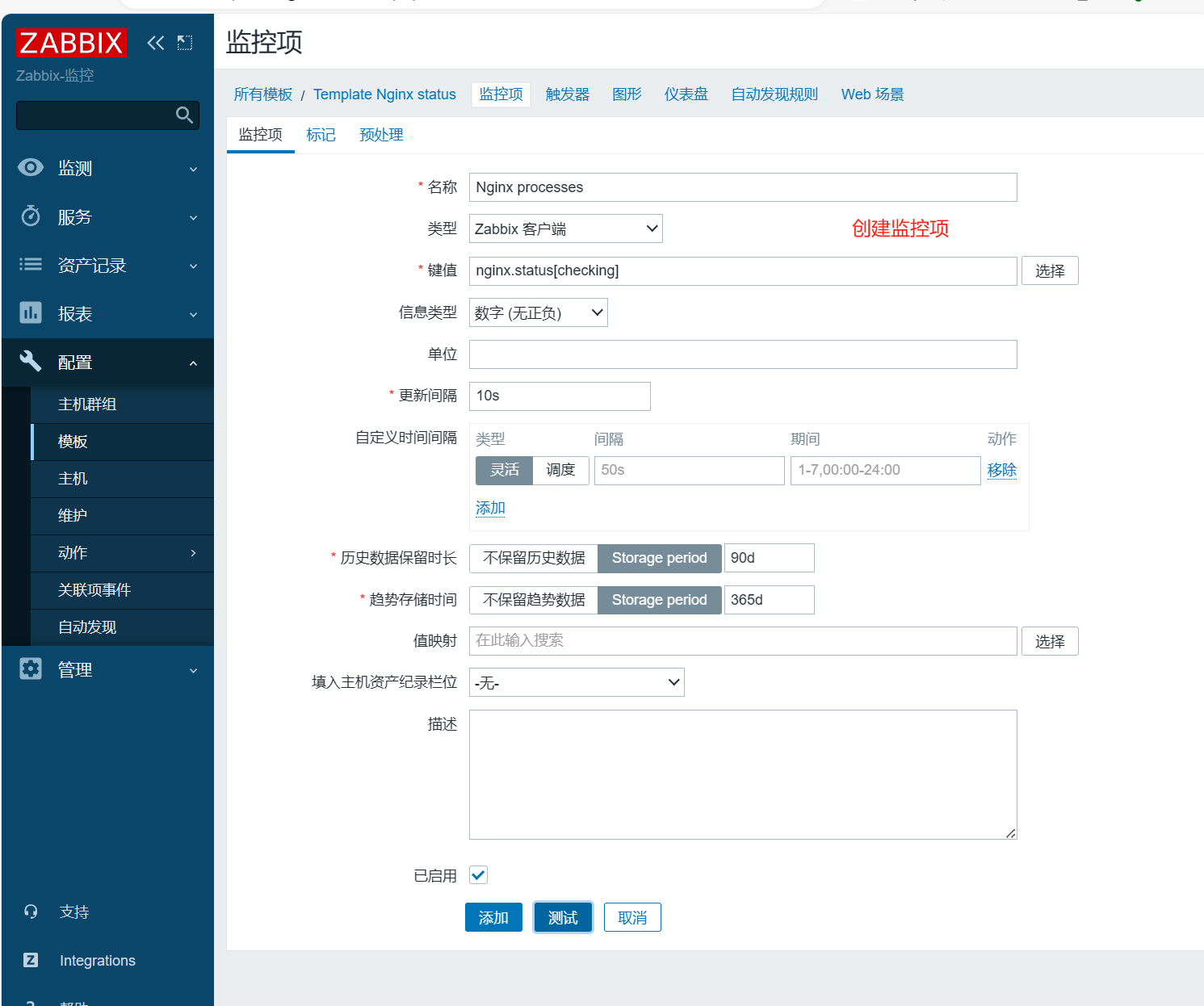Click 选择 button next to 值映射
The image size is (1204, 1006).
coord(1050,641)
